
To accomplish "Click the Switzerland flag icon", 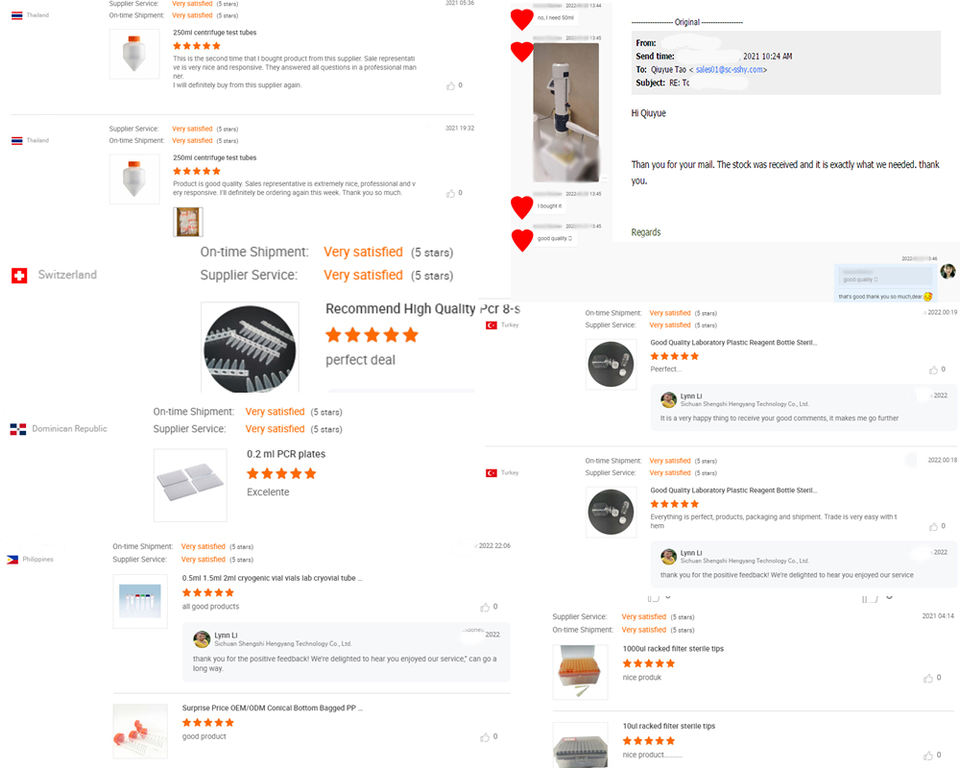I will 19,276.
